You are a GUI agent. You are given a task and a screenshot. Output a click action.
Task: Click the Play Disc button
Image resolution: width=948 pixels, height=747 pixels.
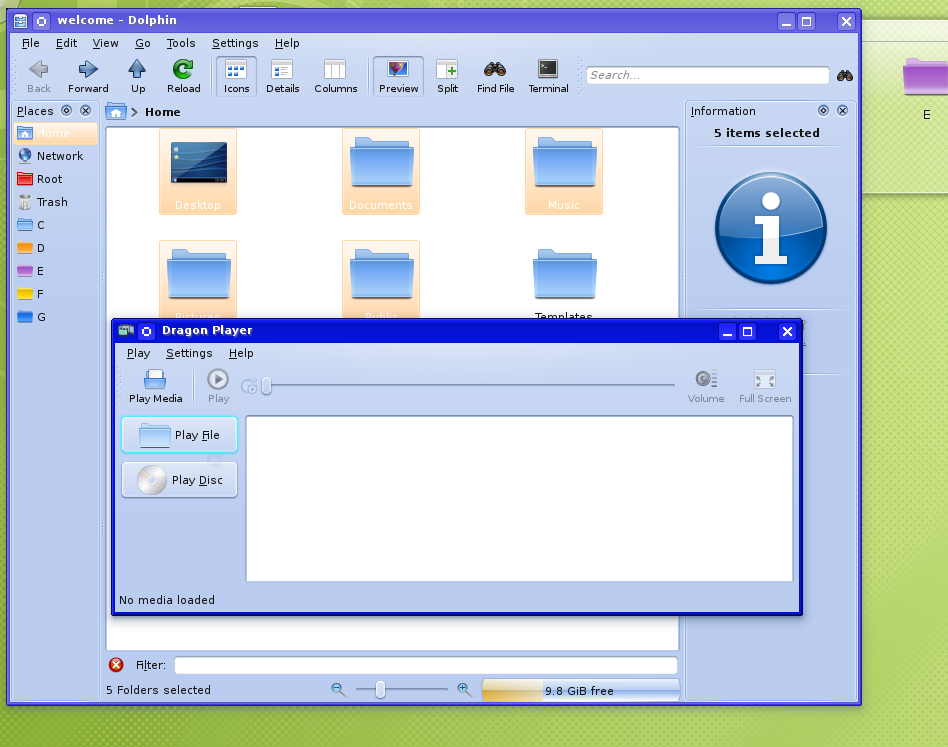[x=180, y=480]
